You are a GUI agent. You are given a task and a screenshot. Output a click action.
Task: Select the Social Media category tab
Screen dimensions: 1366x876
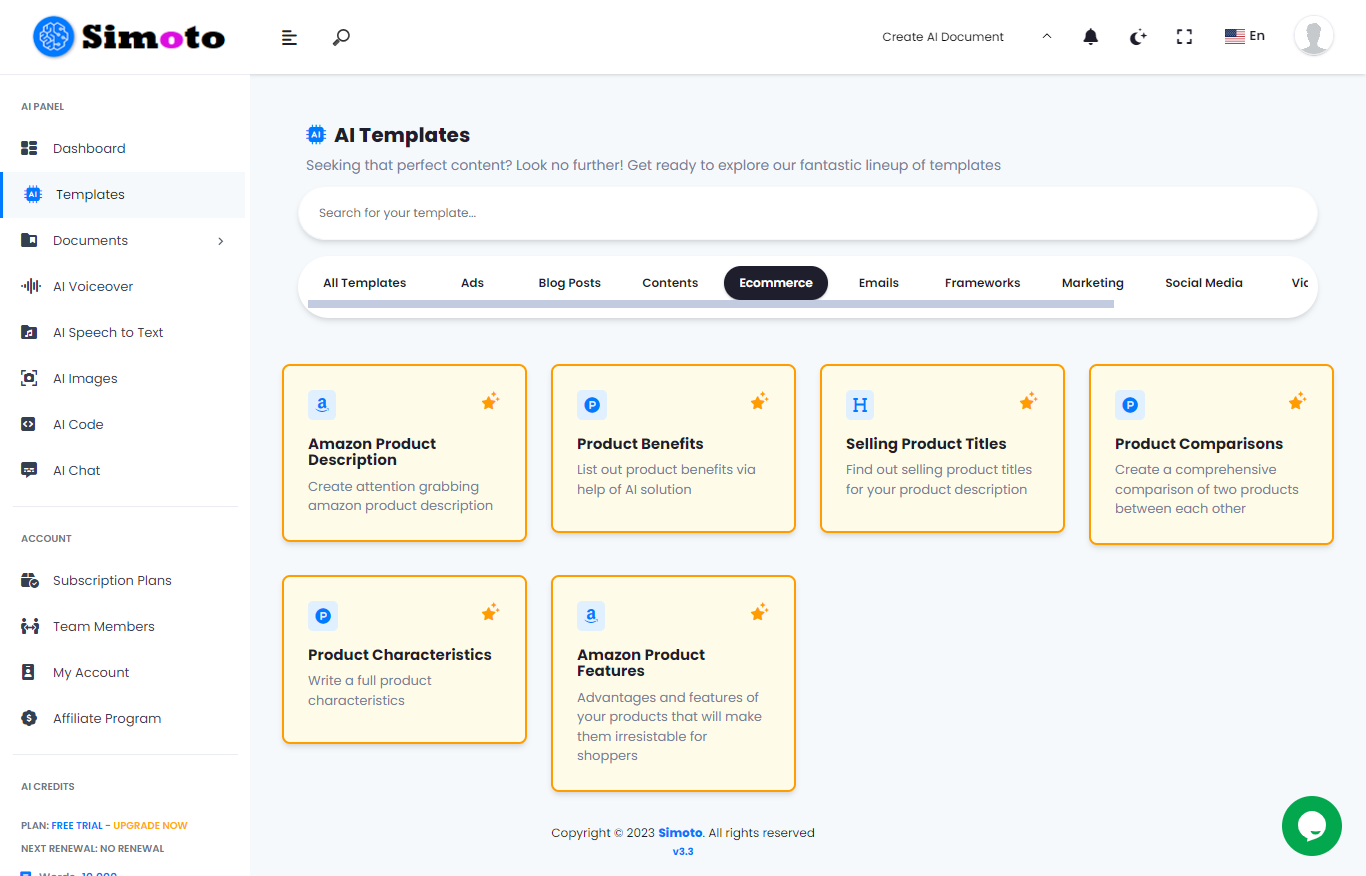tap(1204, 283)
